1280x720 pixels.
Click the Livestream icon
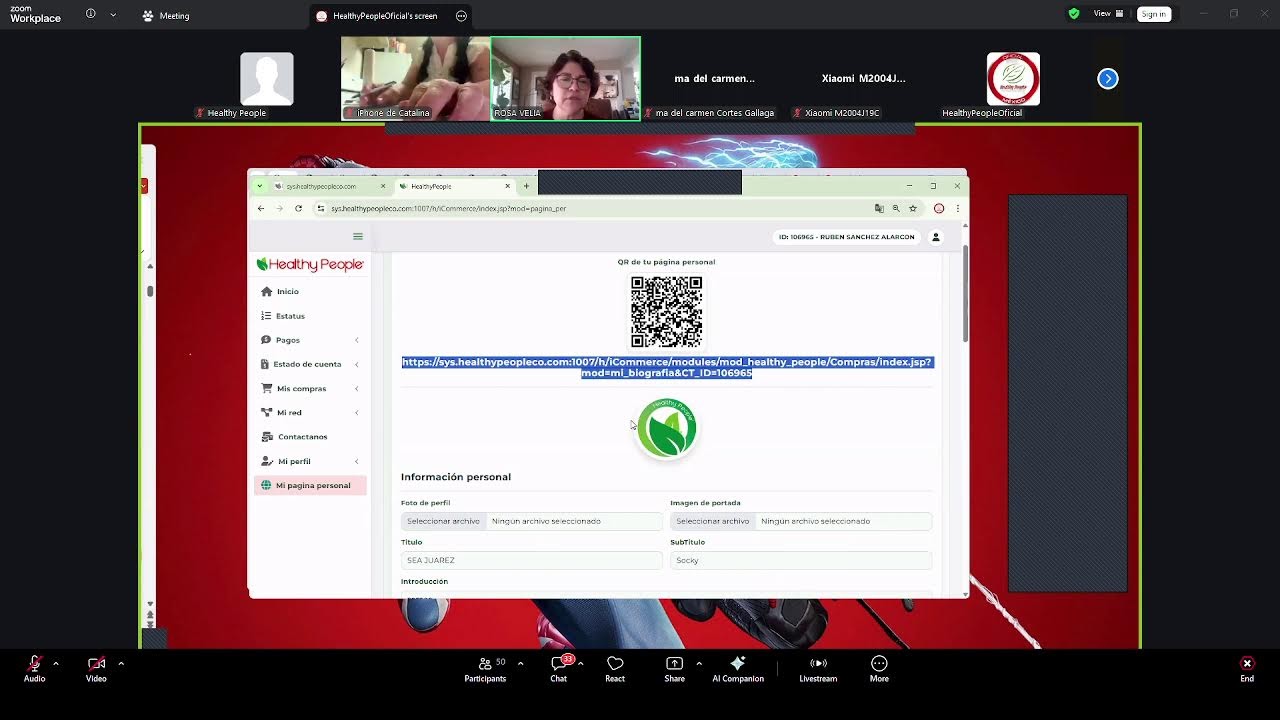(x=818, y=663)
